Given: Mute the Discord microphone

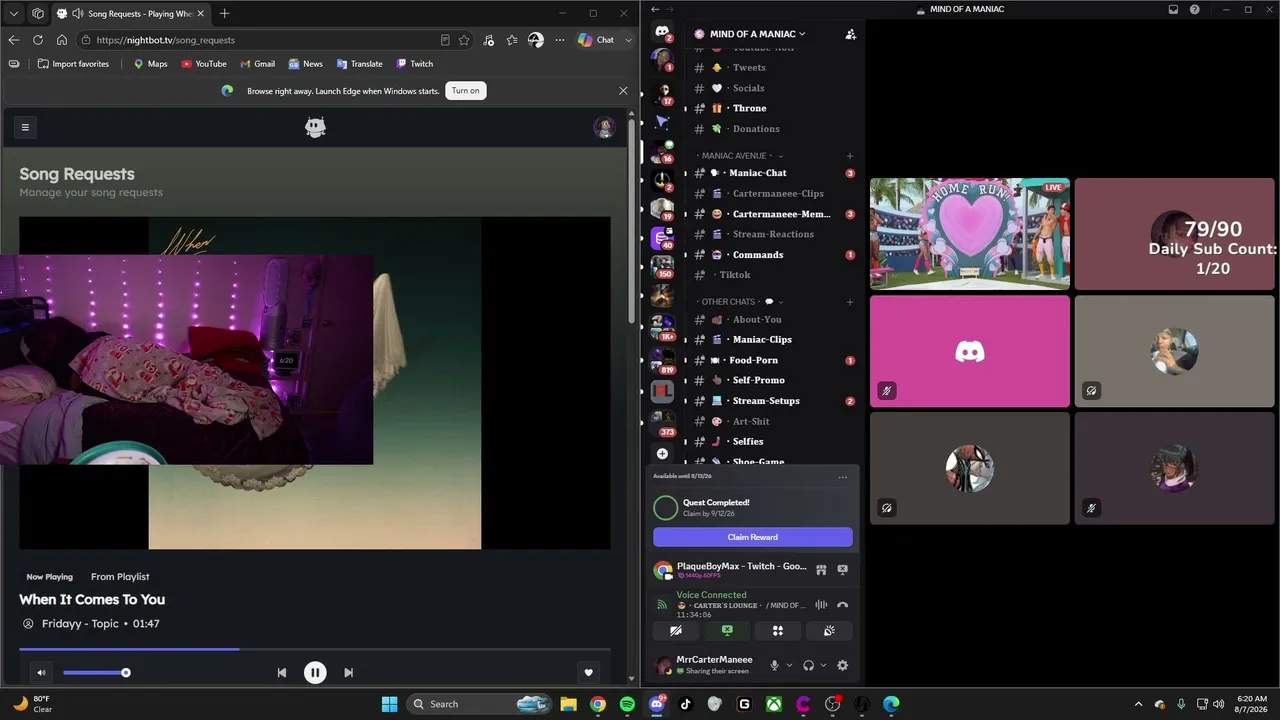Looking at the screenshot, I should [774, 665].
